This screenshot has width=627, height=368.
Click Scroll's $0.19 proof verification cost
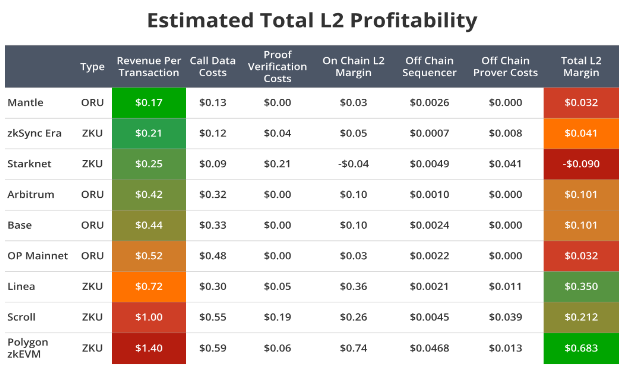tap(278, 317)
